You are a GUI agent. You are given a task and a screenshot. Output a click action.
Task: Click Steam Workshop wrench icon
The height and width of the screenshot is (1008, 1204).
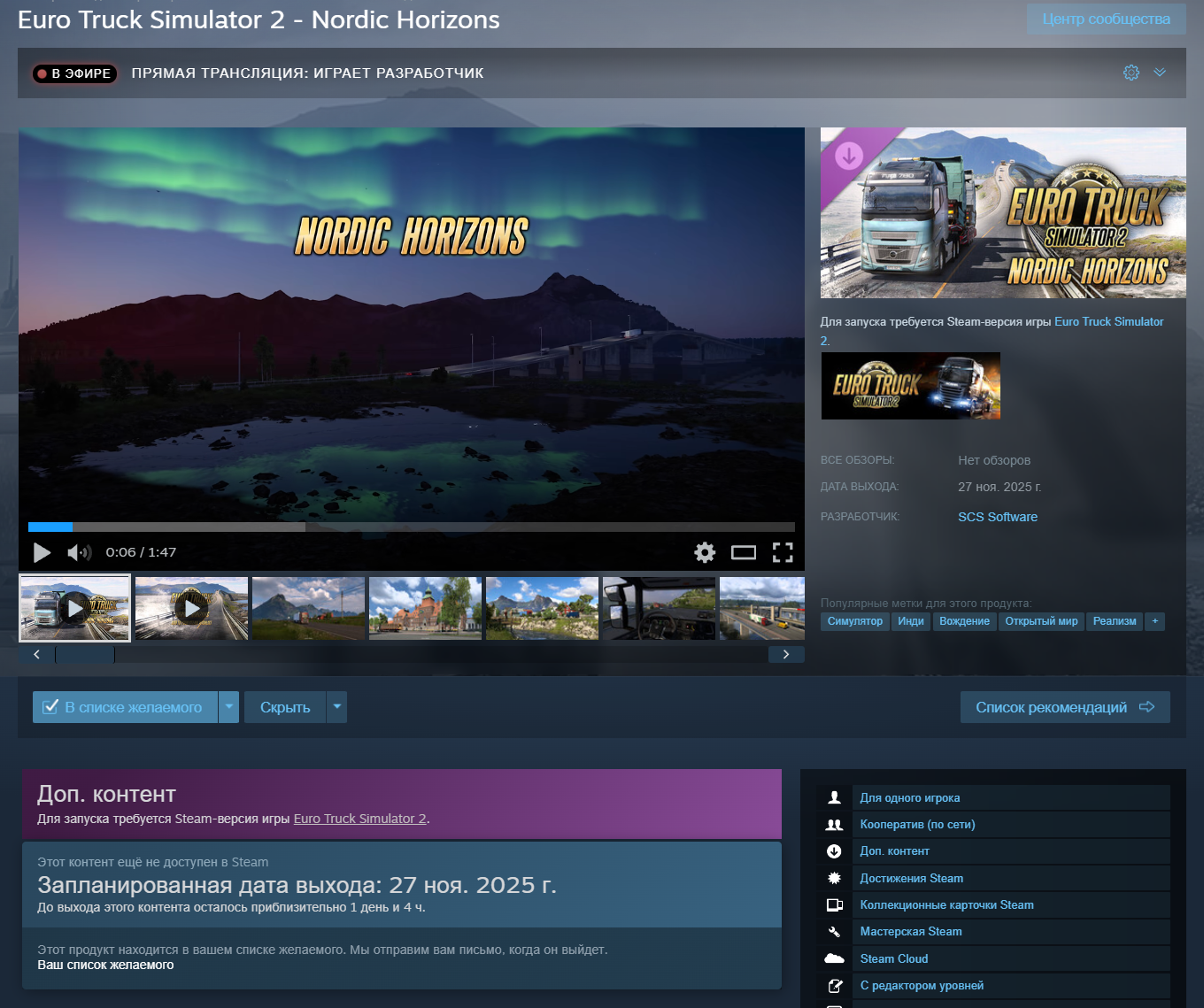click(x=834, y=932)
